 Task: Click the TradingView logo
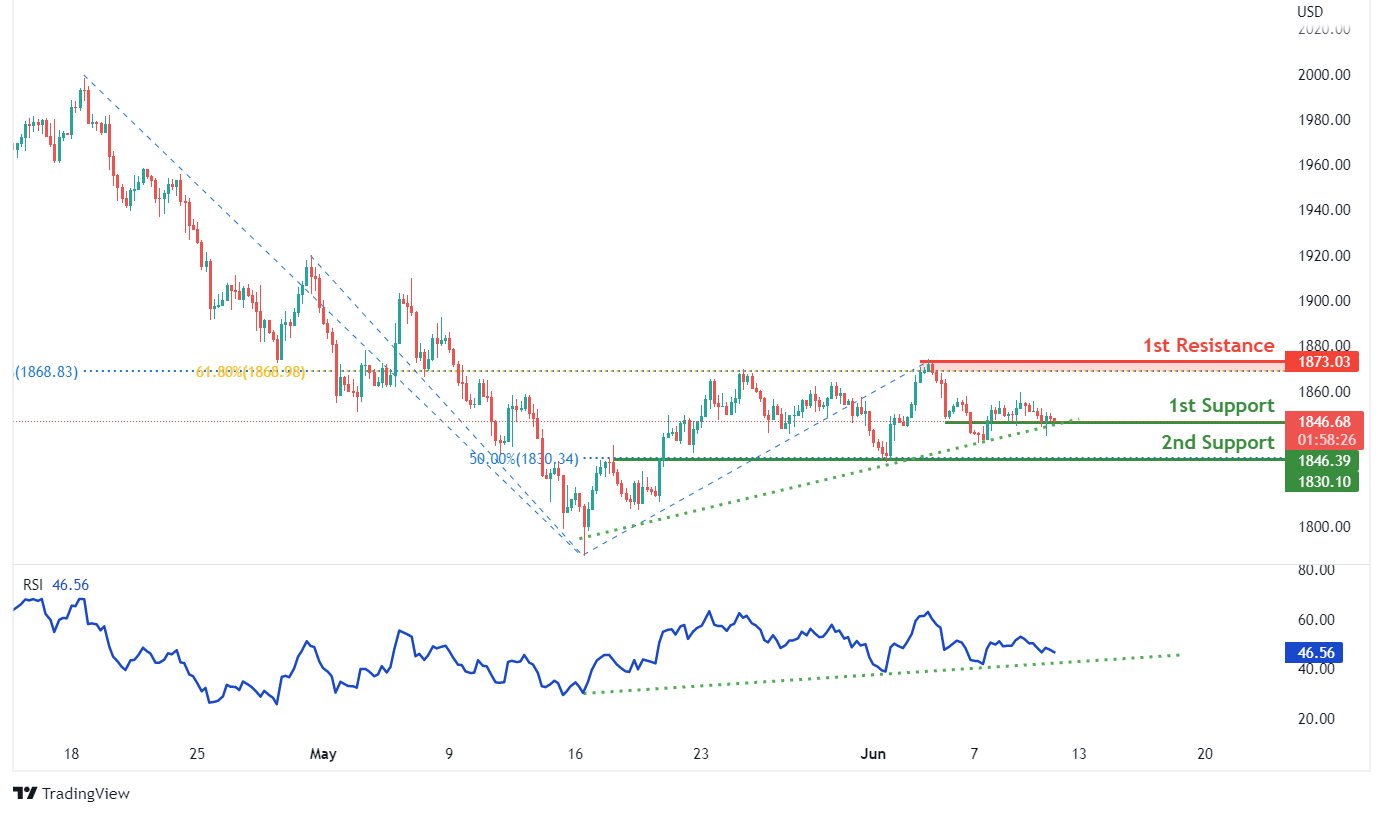[x=71, y=793]
